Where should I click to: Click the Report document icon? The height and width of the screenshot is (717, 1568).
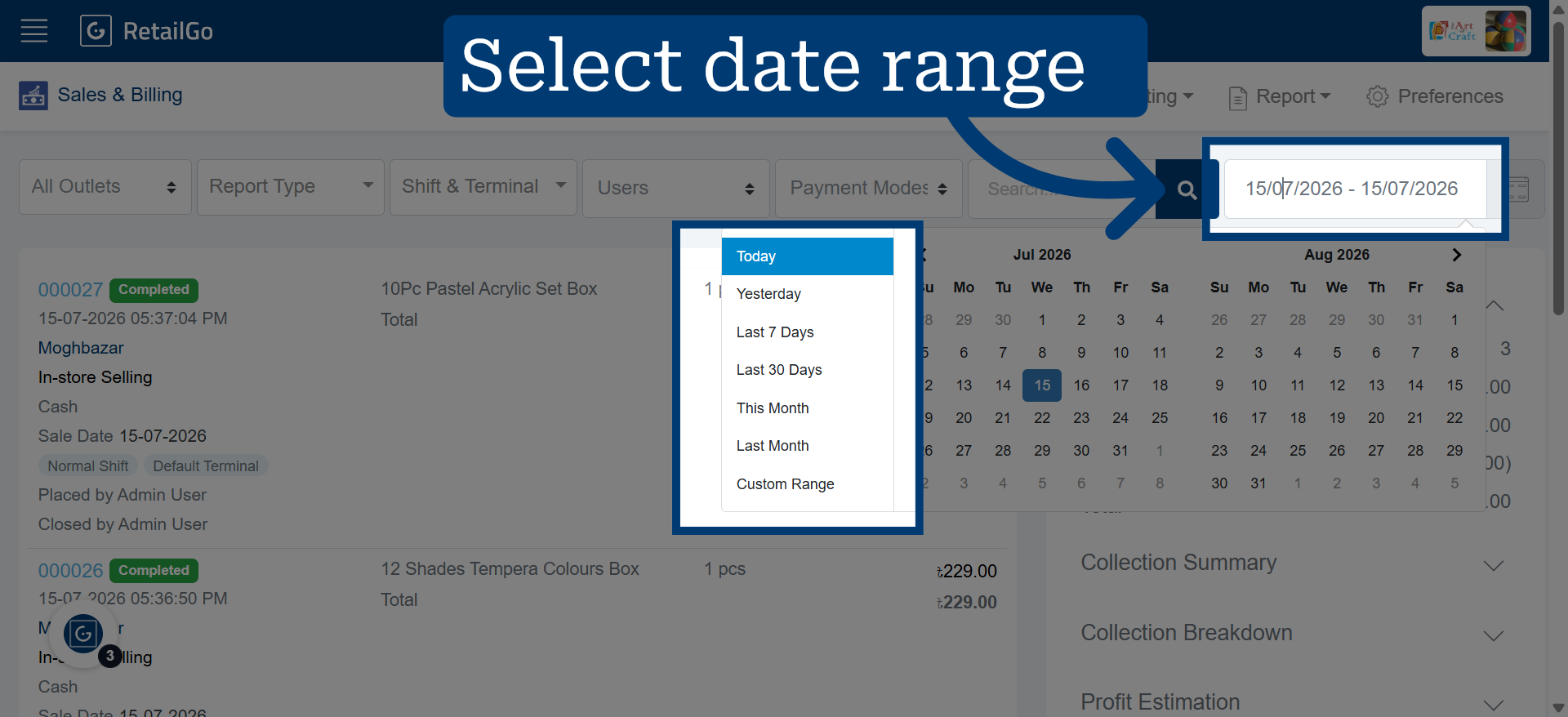click(x=1238, y=97)
